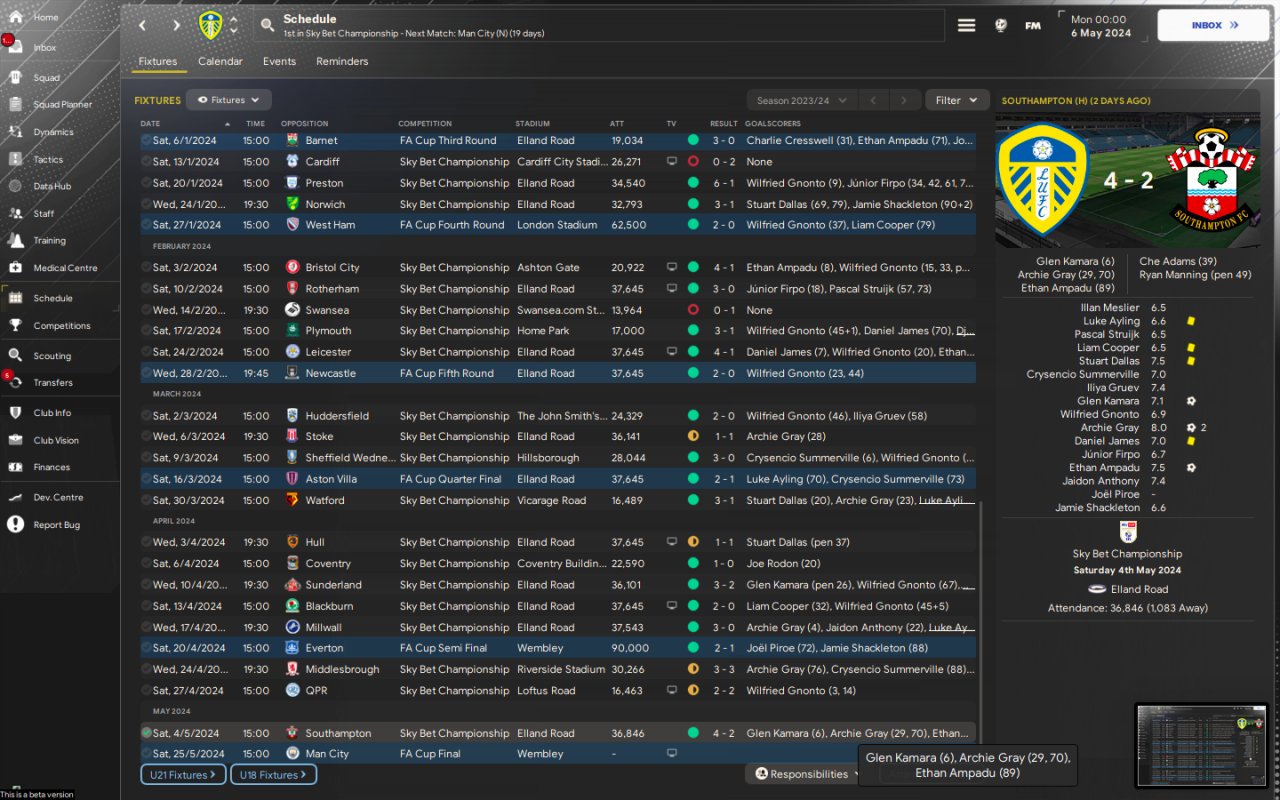Open the Fixtures view dropdown
The image size is (1280, 800).
point(229,100)
